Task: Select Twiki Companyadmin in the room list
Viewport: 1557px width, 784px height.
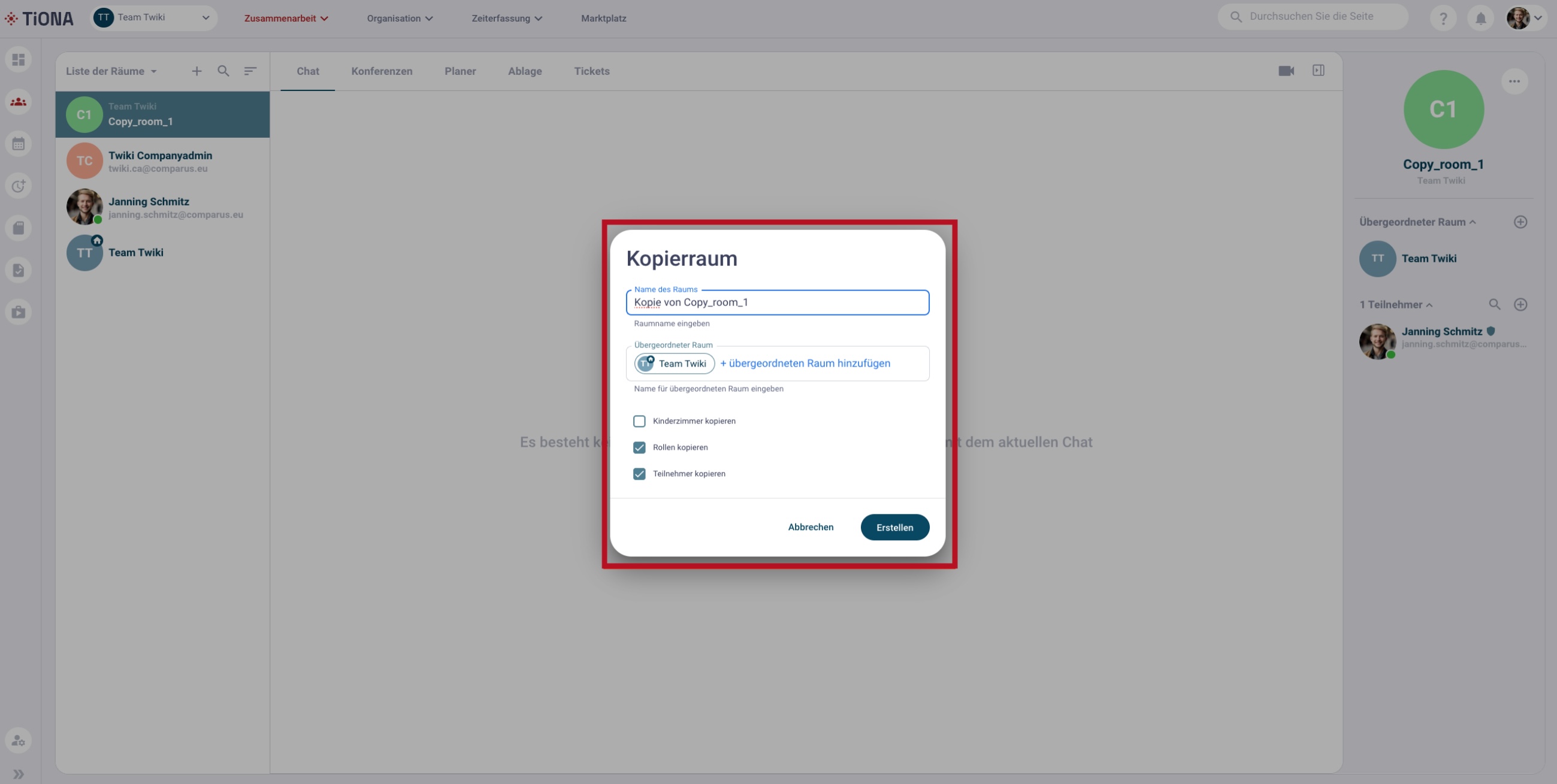Action: [x=162, y=161]
